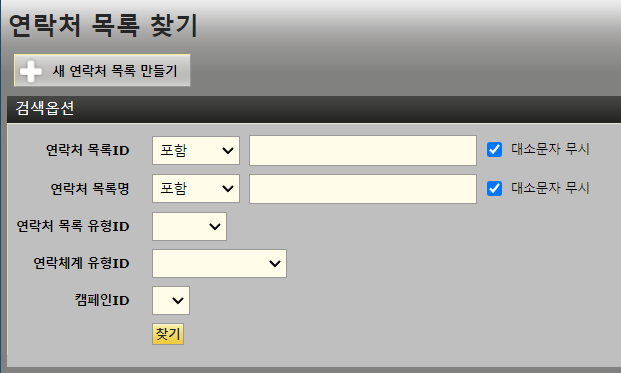This screenshot has width=621, height=373.
Task: Uncheck 대소문자 무시 for 연락처 목록명
Action: point(494,188)
